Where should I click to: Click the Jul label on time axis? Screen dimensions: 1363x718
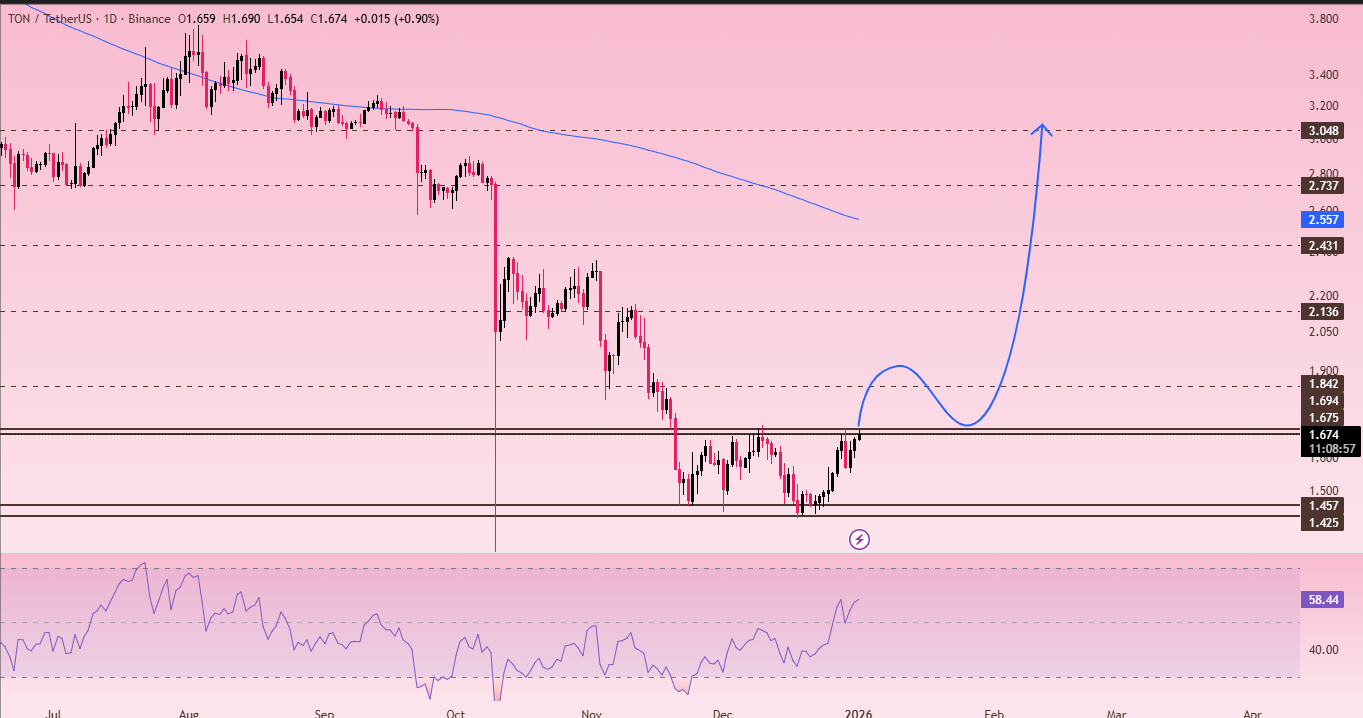(54, 714)
